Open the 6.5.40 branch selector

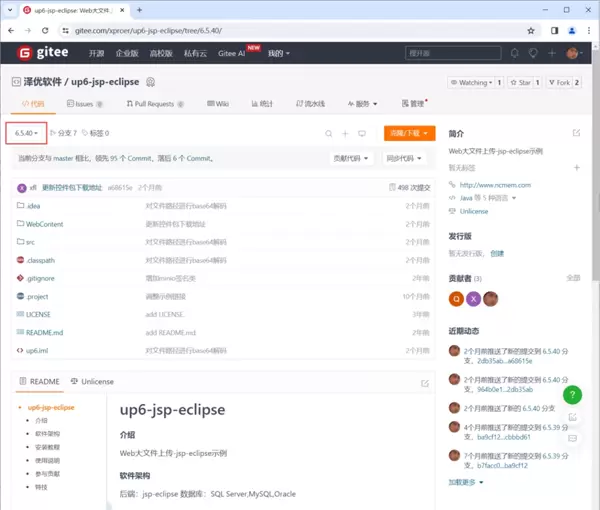click(x=27, y=133)
